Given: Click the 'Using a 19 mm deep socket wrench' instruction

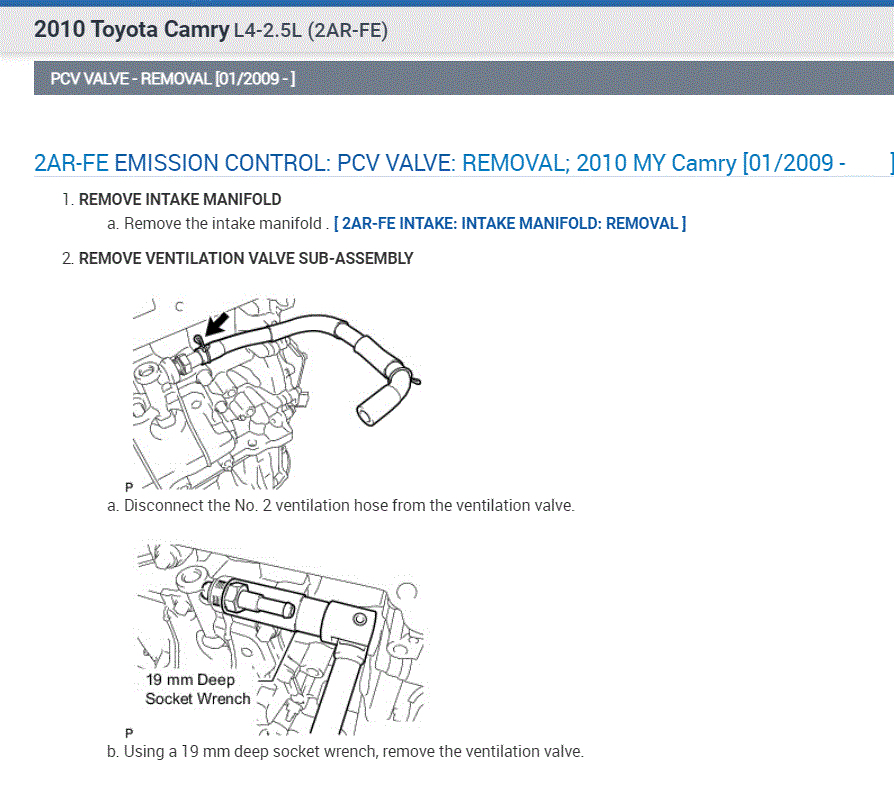Looking at the screenshot, I should coord(353,752).
